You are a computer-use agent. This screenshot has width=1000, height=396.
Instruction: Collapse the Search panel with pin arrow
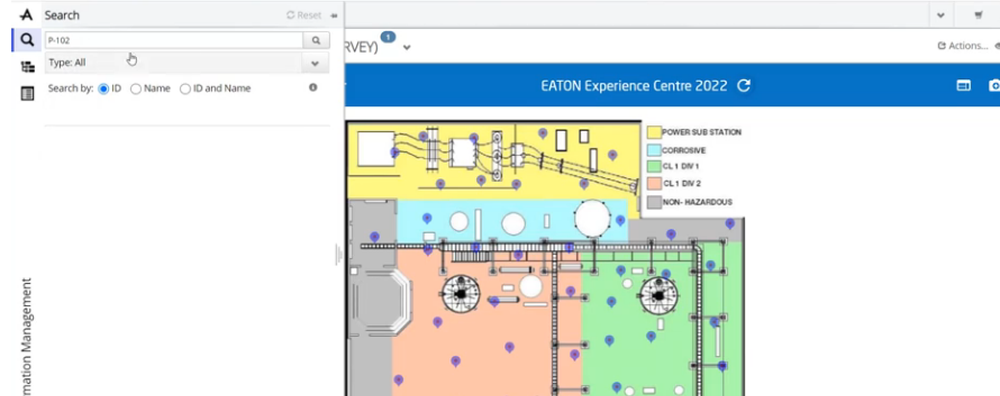[334, 15]
